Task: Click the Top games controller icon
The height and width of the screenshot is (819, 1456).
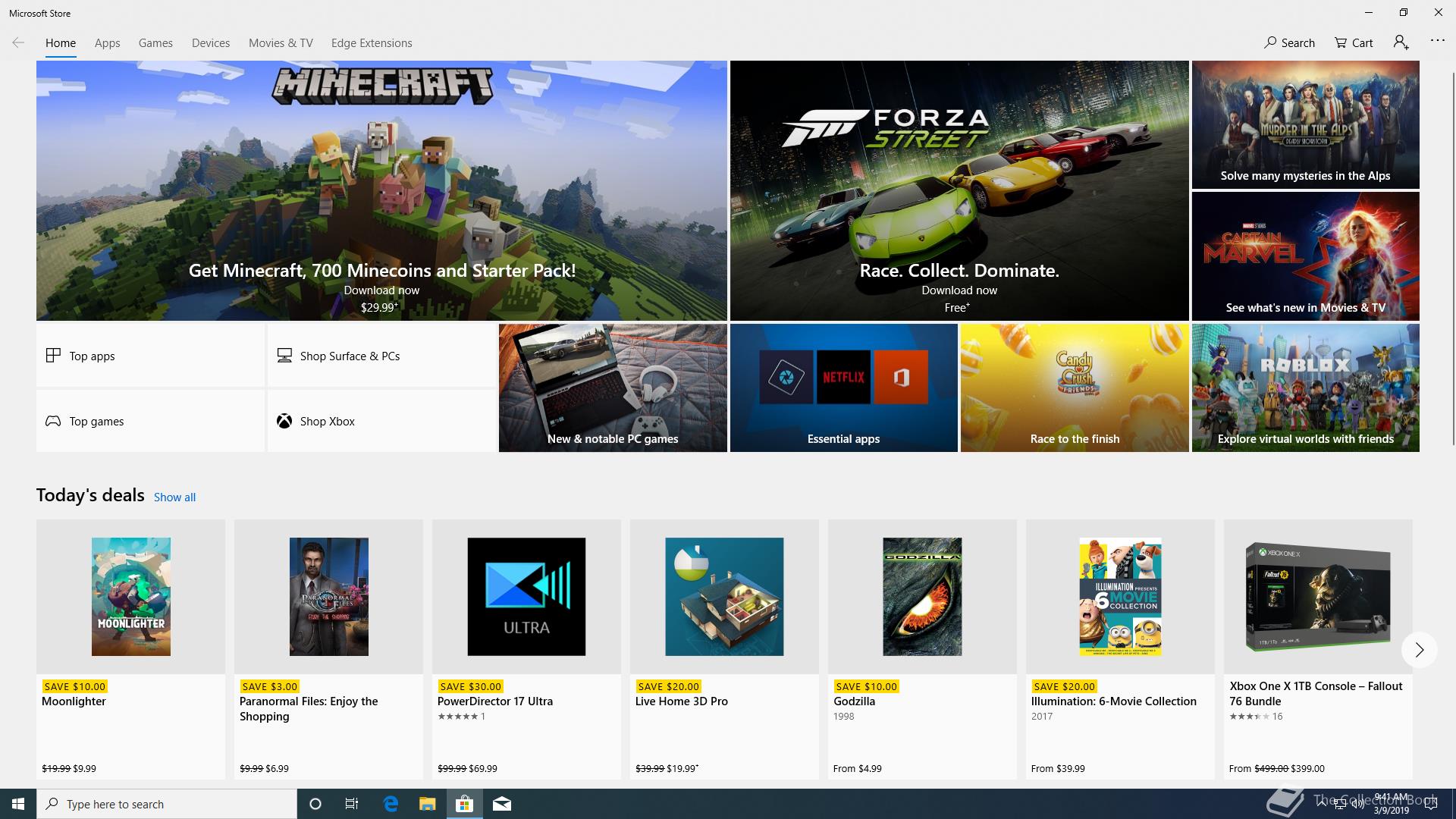Action: pos(53,421)
